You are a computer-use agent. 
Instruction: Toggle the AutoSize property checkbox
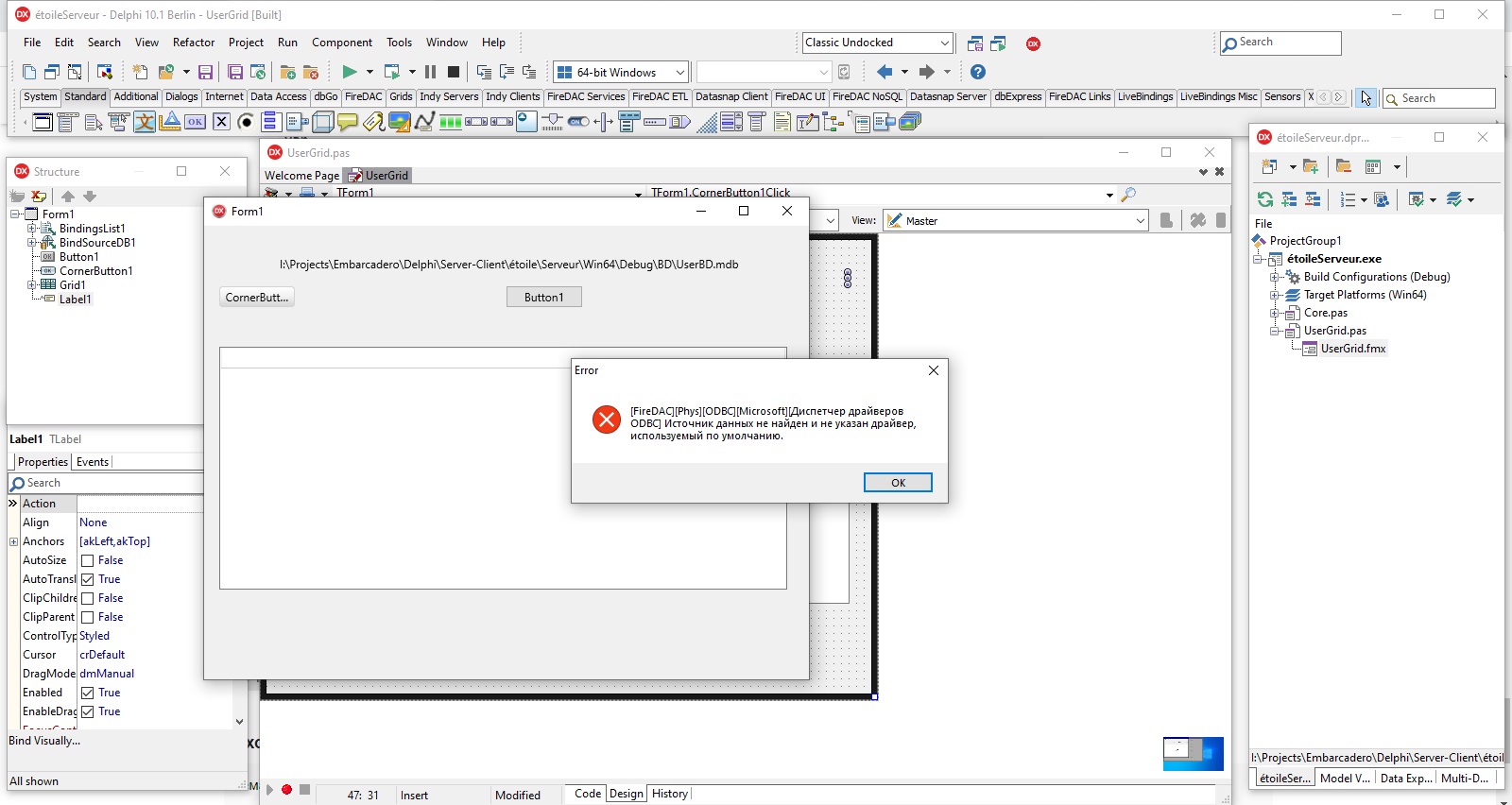tap(87, 560)
